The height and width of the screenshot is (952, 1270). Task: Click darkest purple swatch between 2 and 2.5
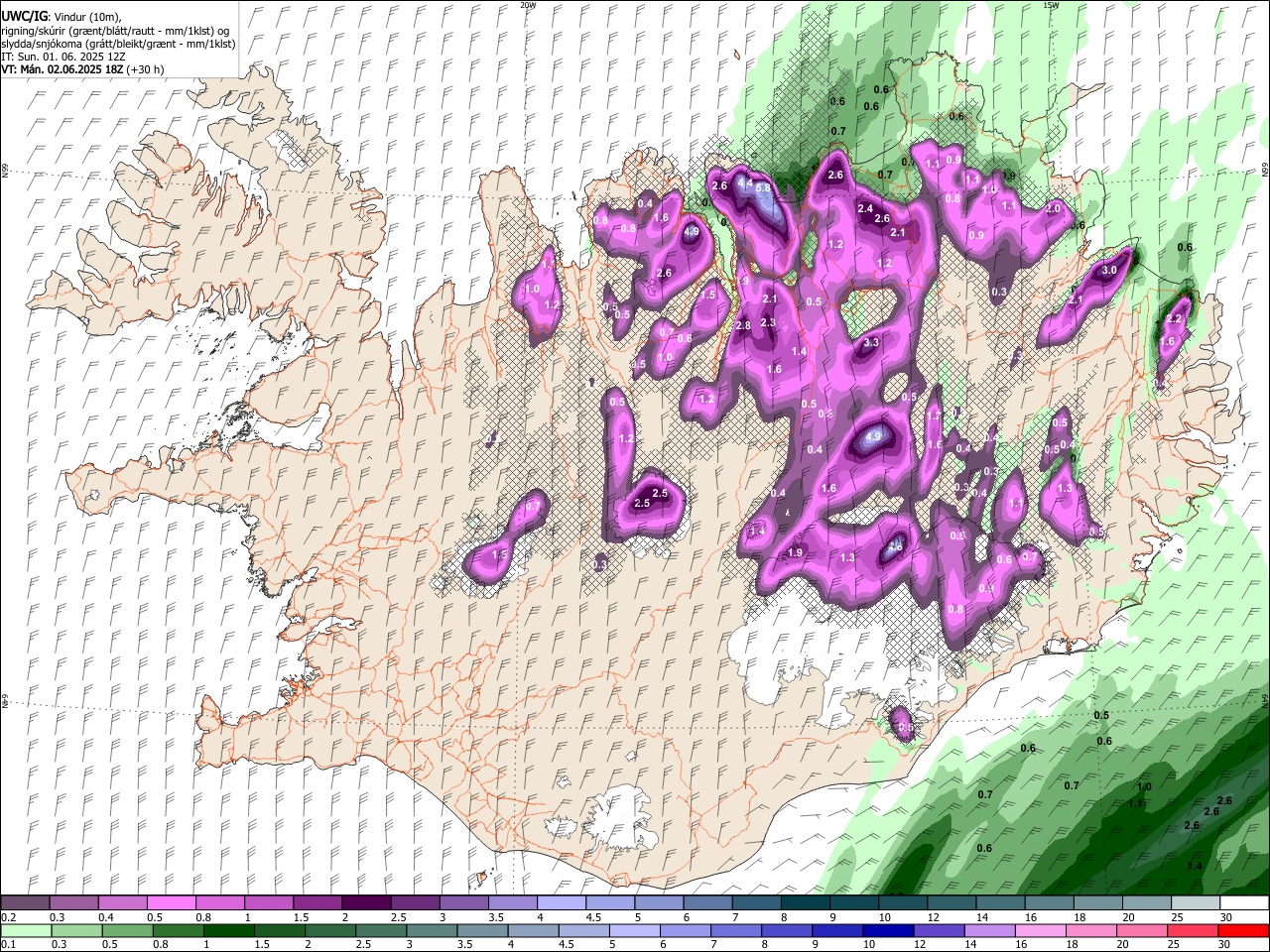(365, 903)
